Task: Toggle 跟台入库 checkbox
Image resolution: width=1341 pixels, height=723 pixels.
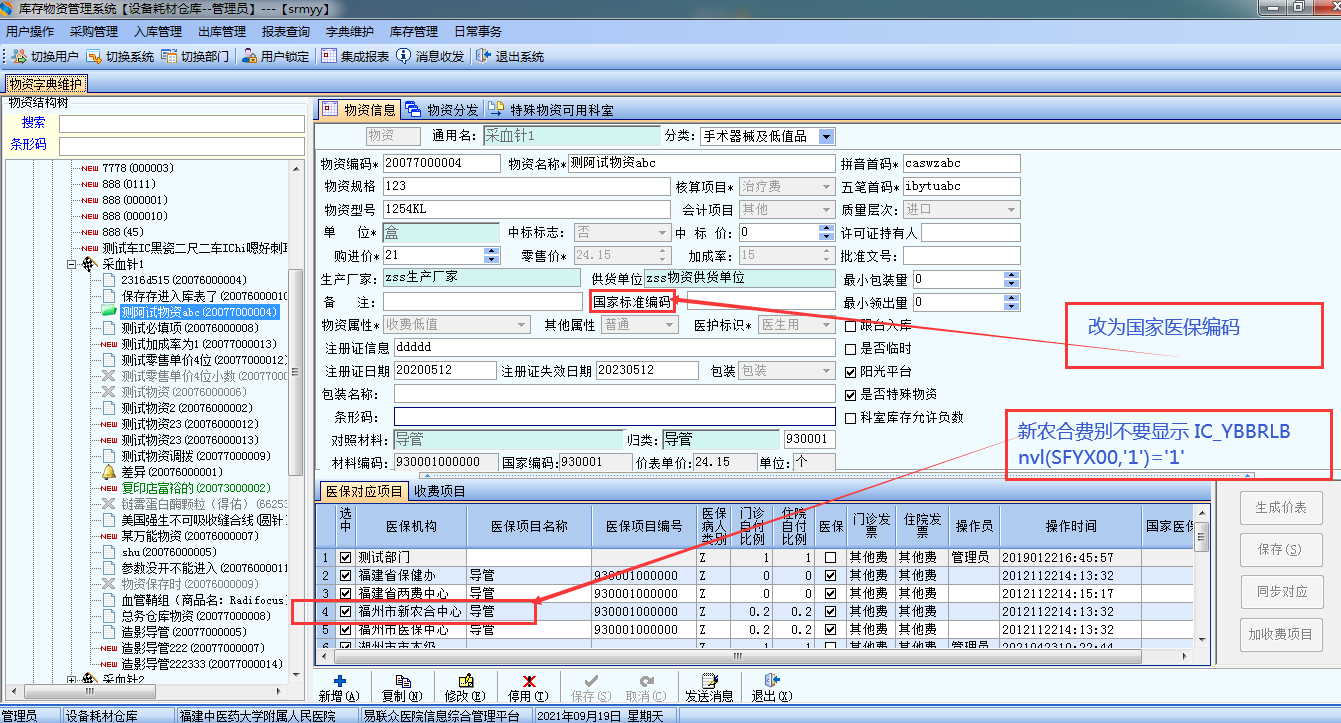Action: [851, 325]
